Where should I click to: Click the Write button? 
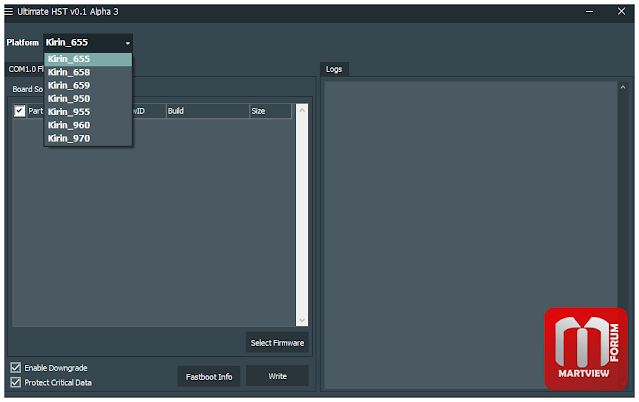pyautogui.click(x=277, y=376)
